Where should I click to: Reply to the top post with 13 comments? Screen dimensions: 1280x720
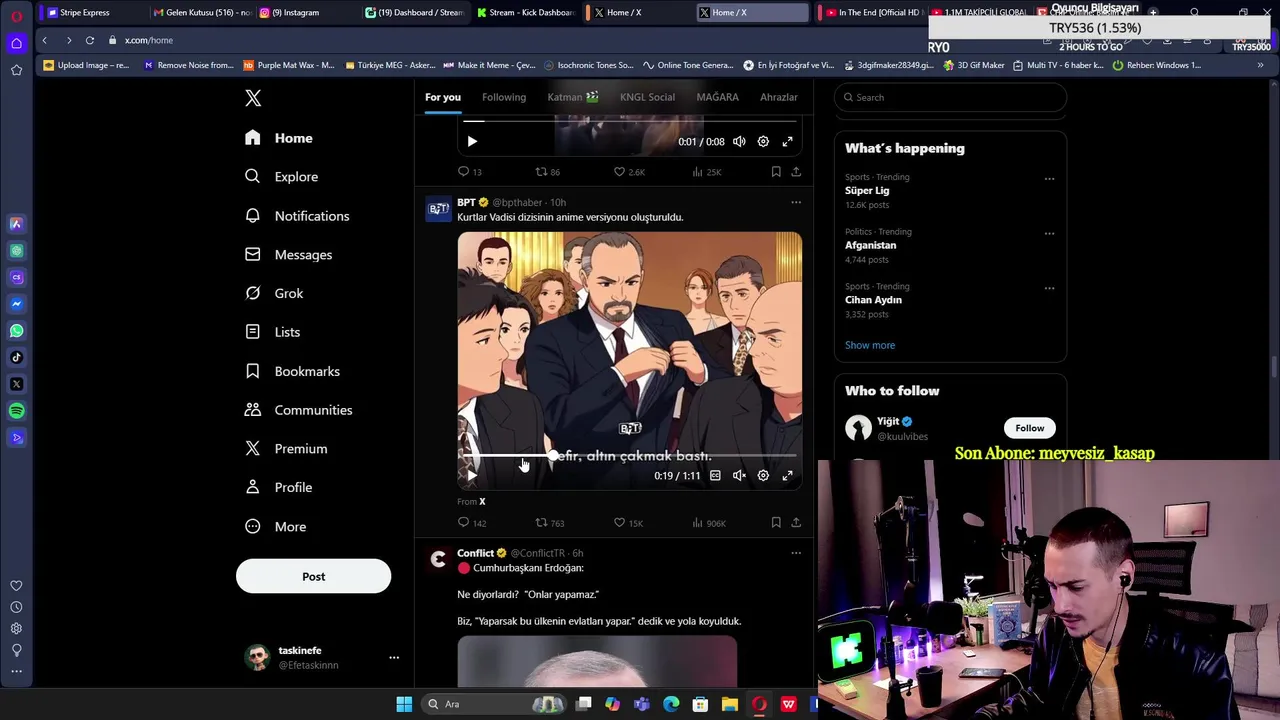(469, 172)
